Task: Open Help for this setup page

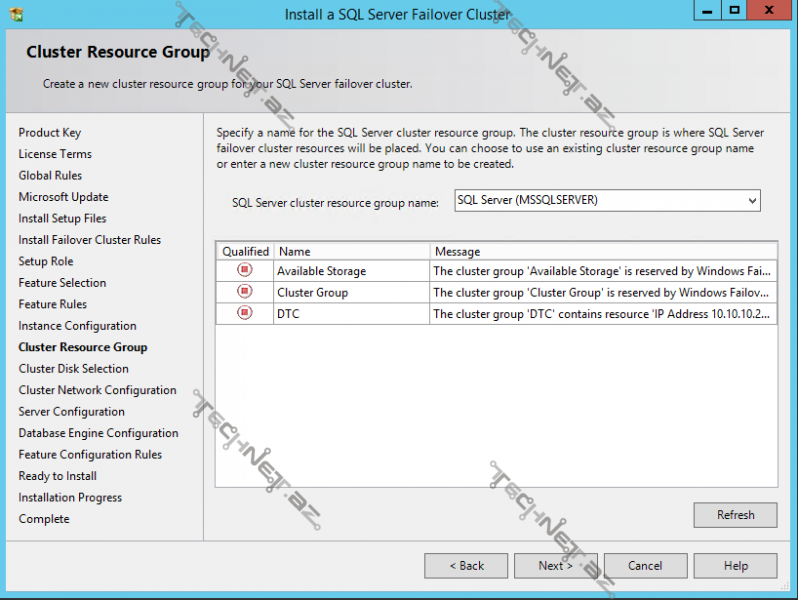Action: [735, 566]
